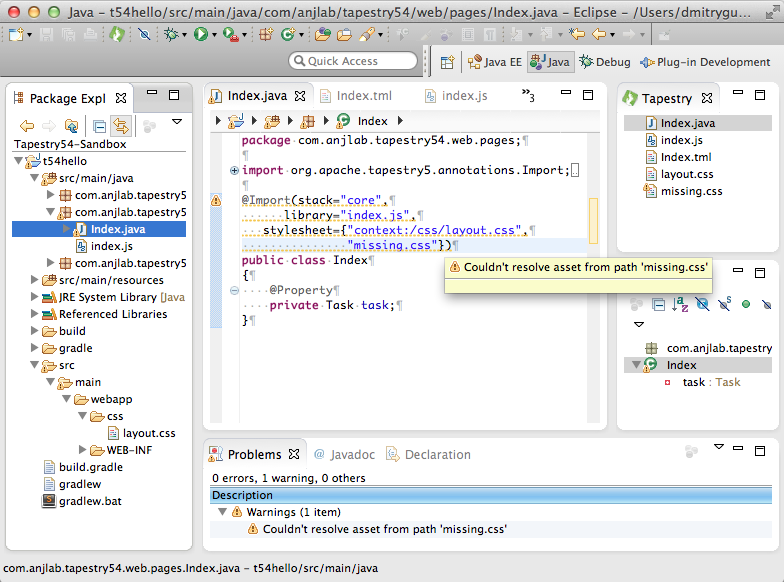Image resolution: width=784 pixels, height=582 pixels.
Task: Toggle Hide Non-Public members in Outline
Action: click(x=746, y=304)
